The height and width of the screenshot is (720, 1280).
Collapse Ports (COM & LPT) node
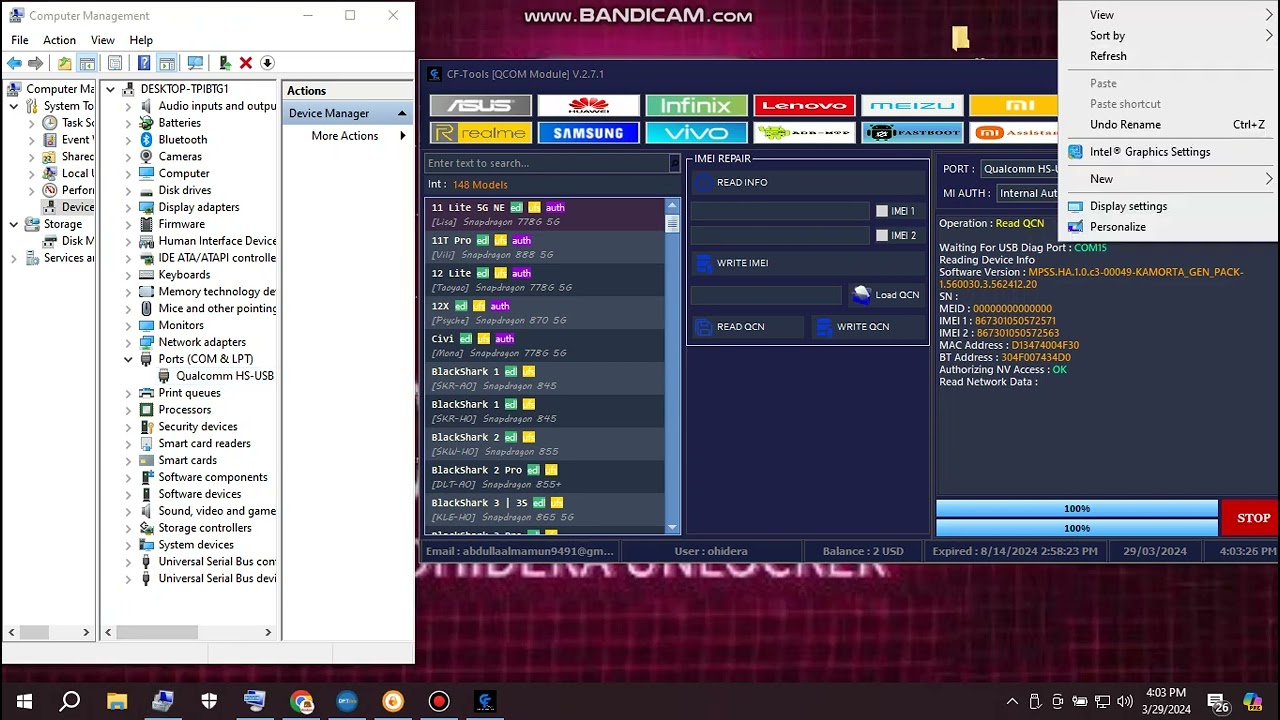click(128, 359)
